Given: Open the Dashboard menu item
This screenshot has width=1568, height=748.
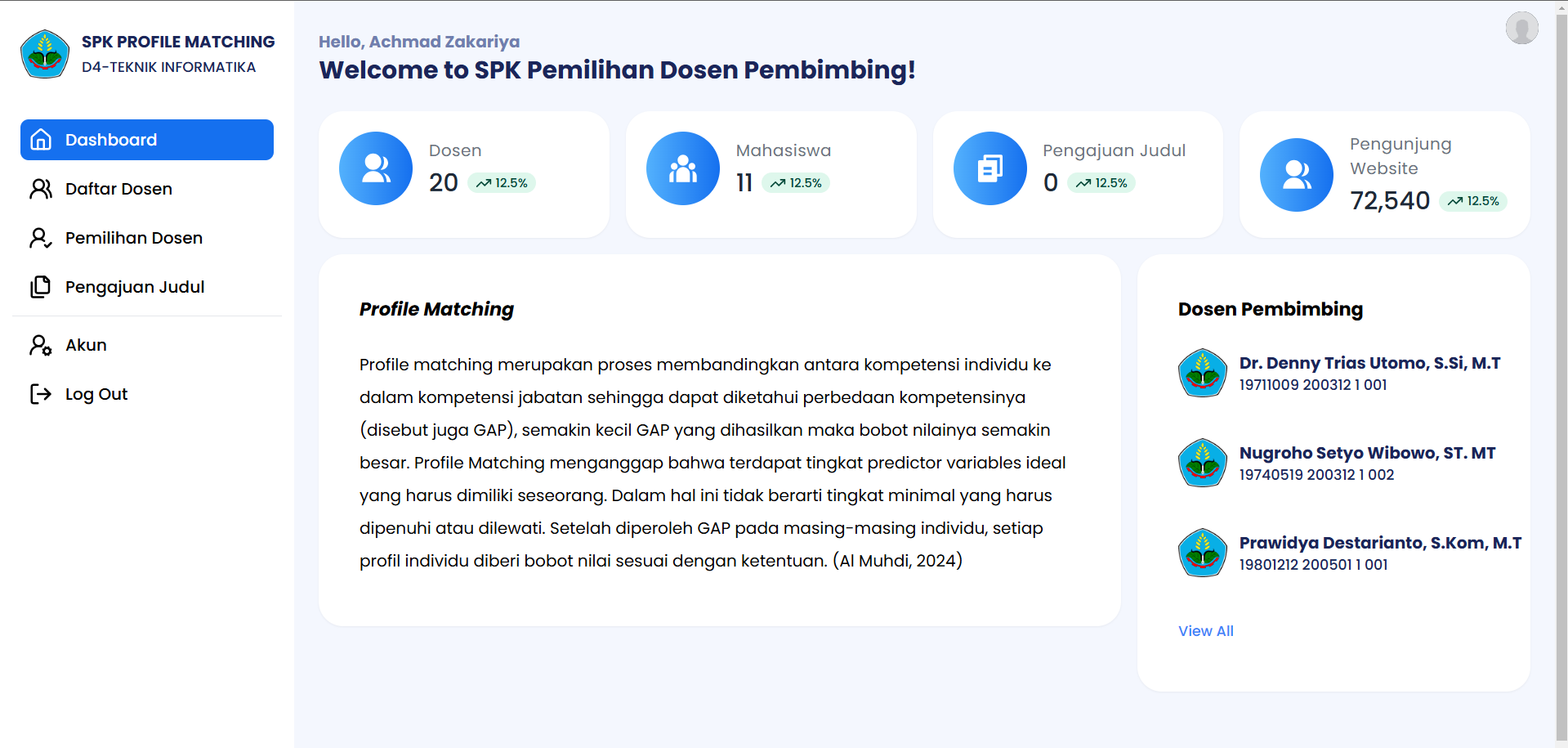Looking at the screenshot, I should [x=147, y=140].
